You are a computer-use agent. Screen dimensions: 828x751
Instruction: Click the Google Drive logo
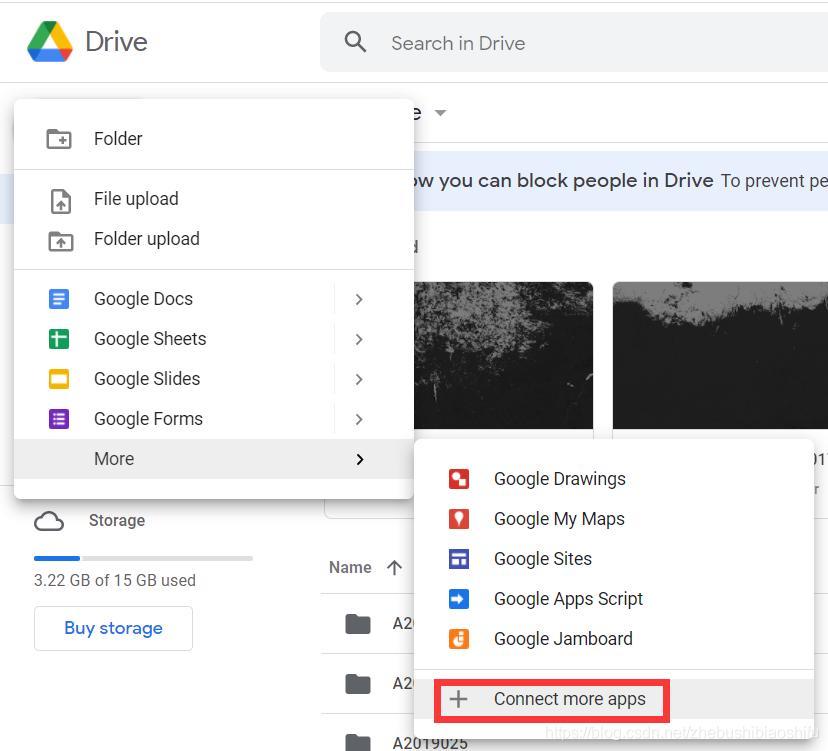click(x=50, y=42)
